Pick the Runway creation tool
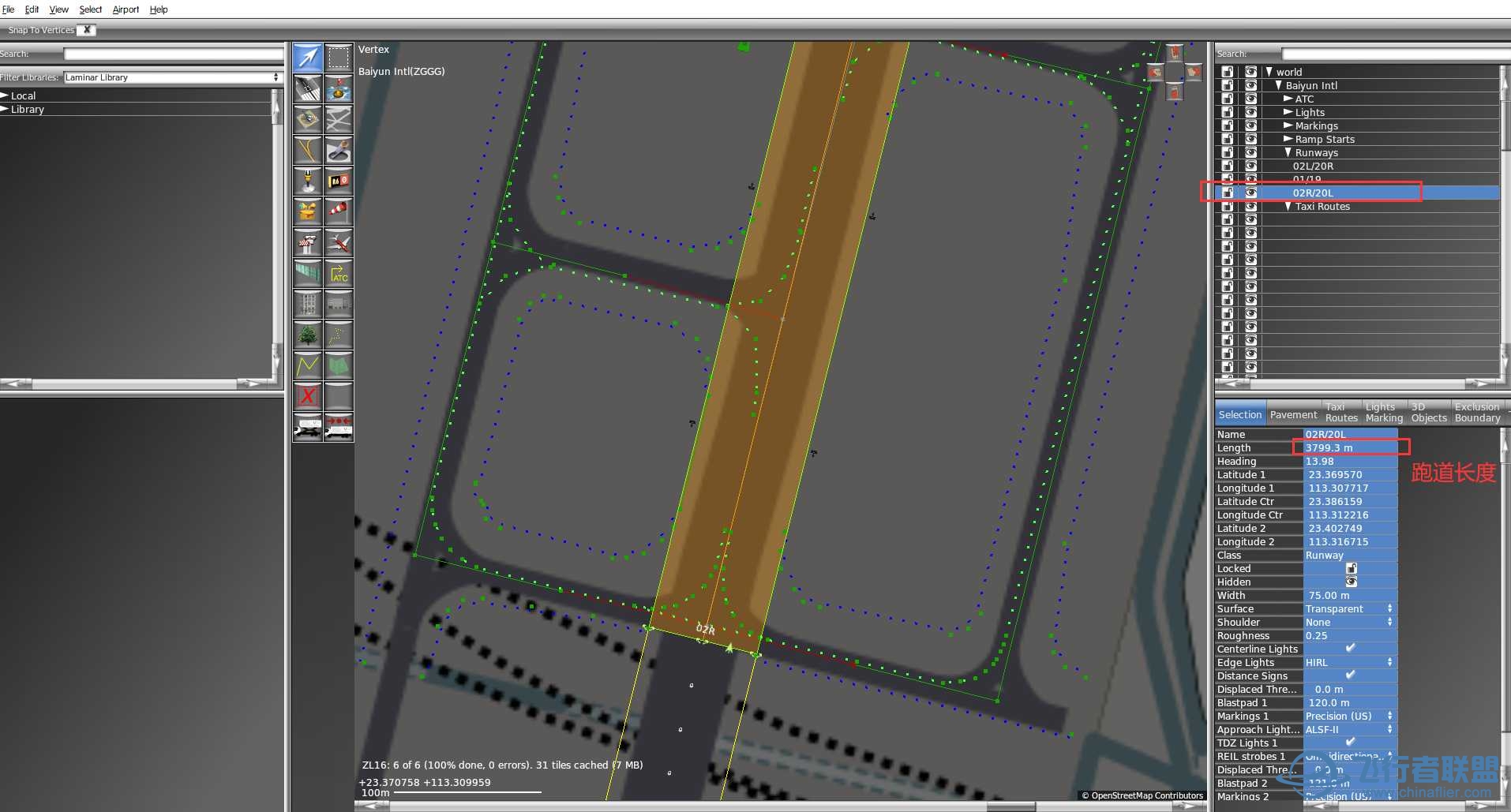 [x=307, y=88]
